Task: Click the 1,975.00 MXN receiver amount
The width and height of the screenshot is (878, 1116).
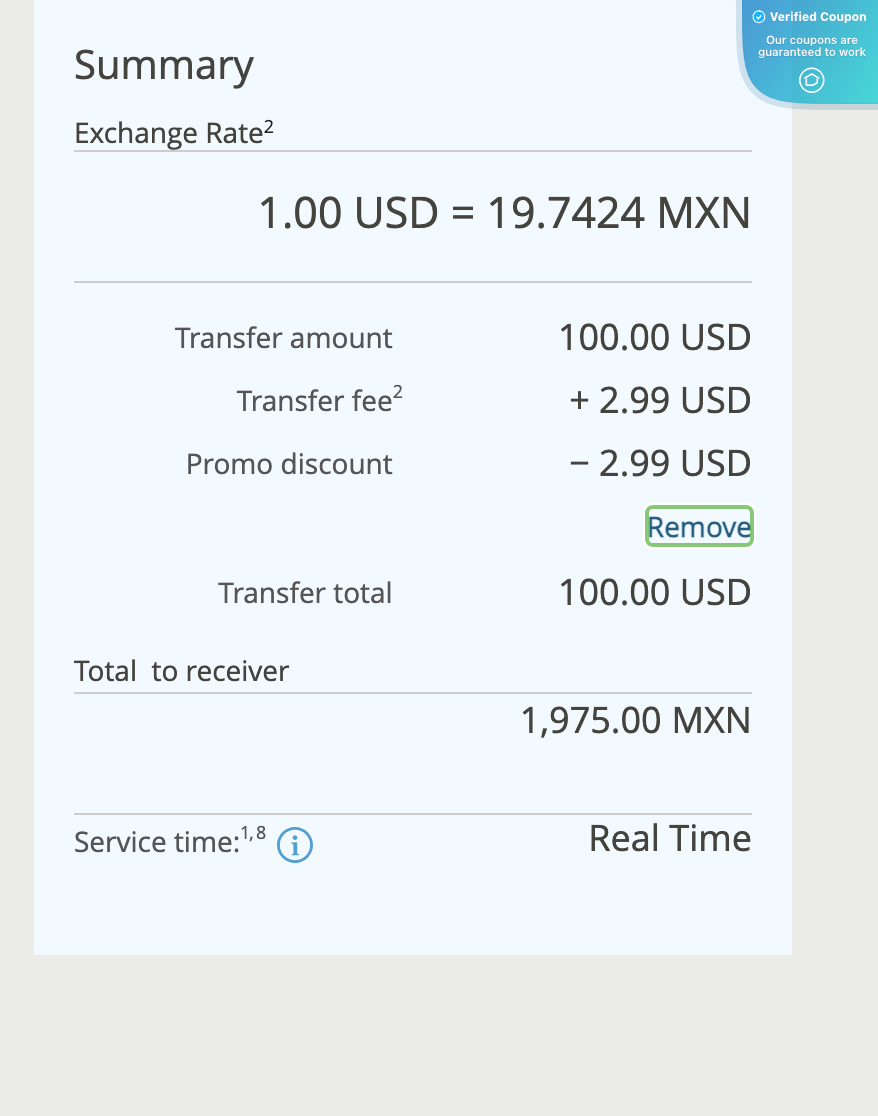Action: (635, 721)
